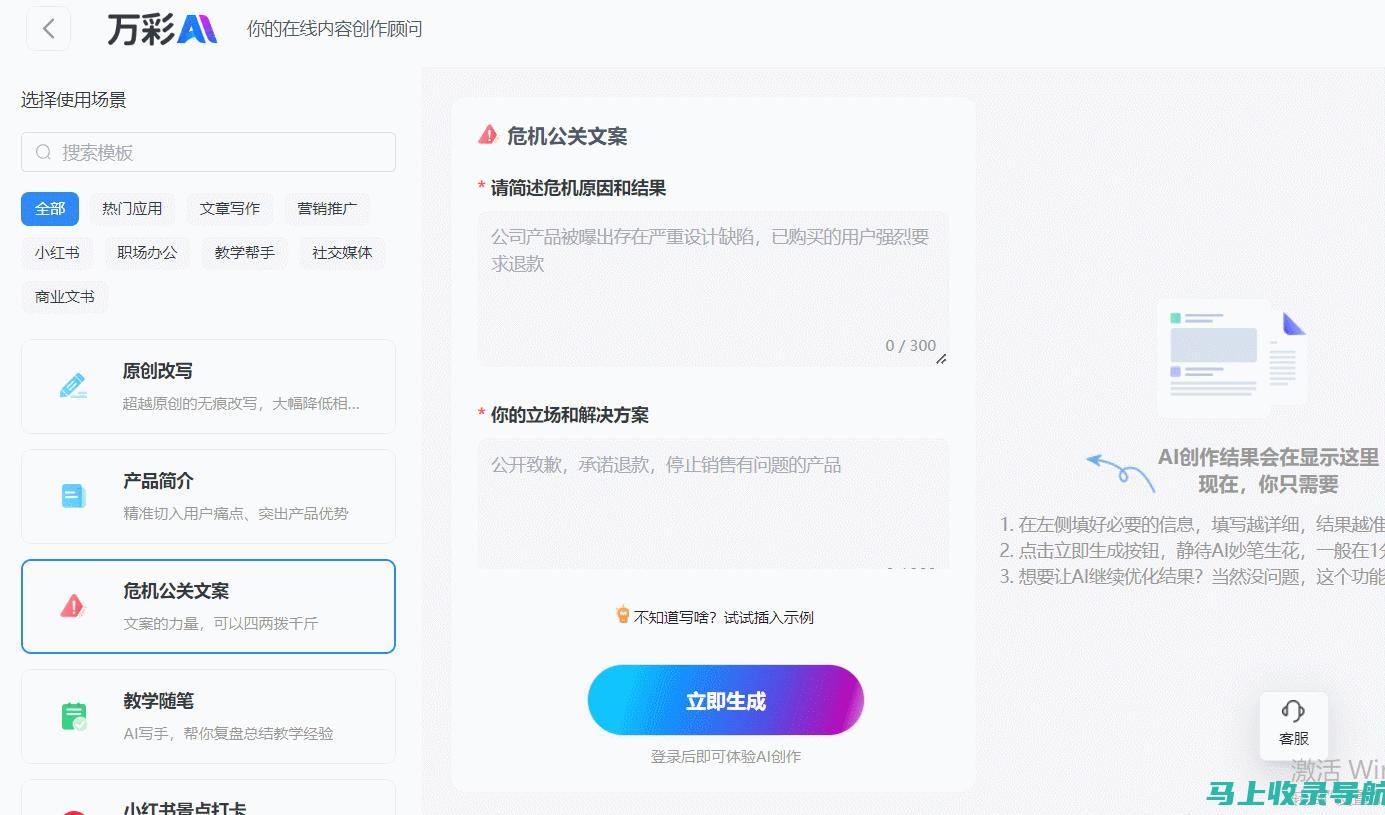This screenshot has height=815, width=1385.
Task: Grab the resize handle of first text area
Action: tap(941, 358)
